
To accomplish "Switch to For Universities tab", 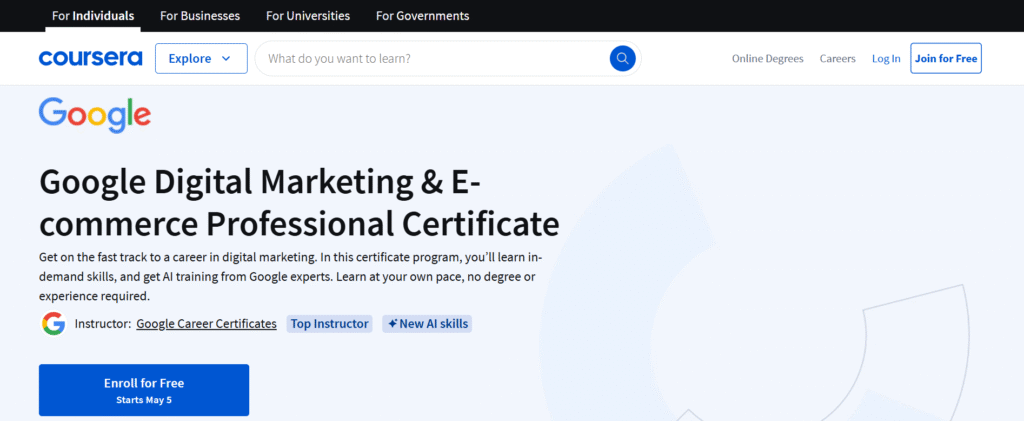I will point(308,16).
